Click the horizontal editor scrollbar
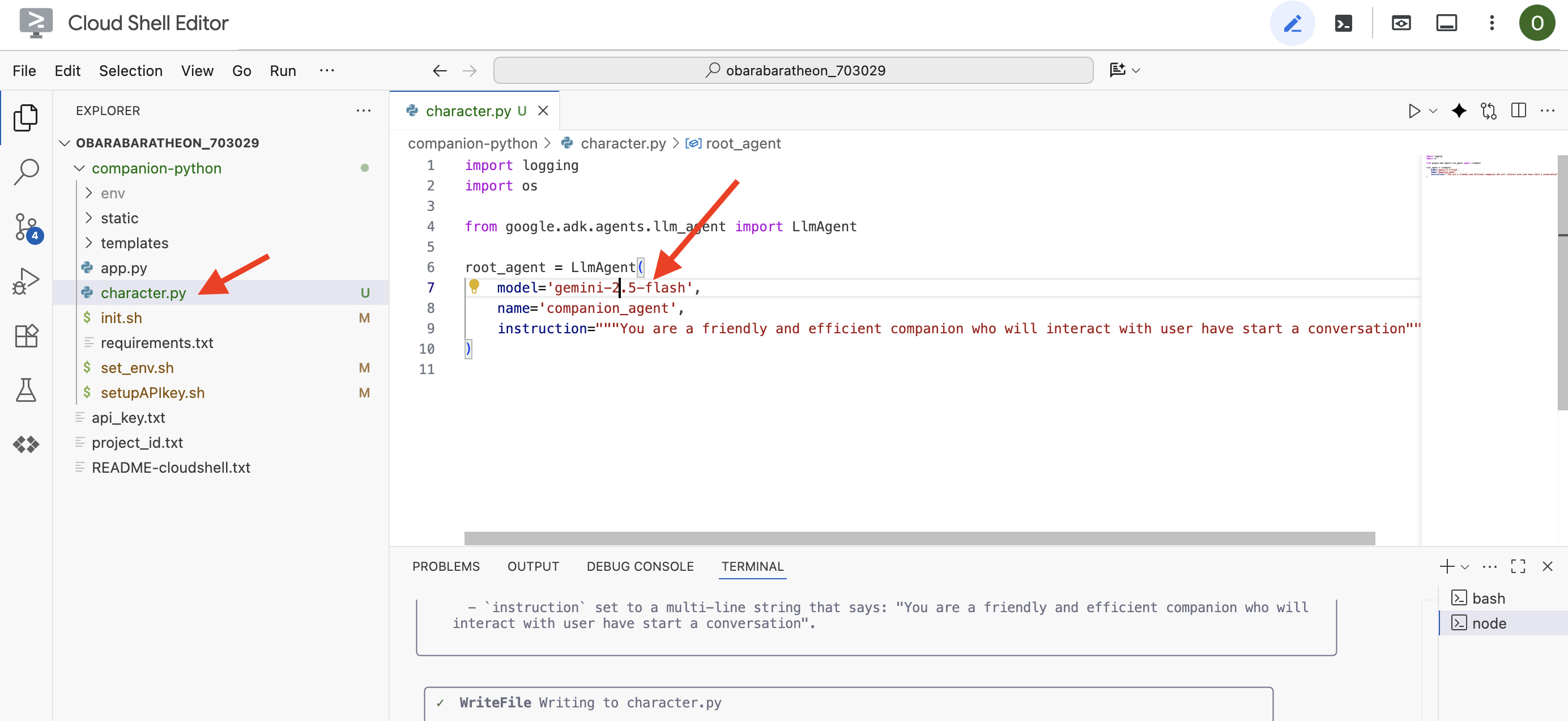This screenshot has height=721, width=1568. click(x=918, y=538)
